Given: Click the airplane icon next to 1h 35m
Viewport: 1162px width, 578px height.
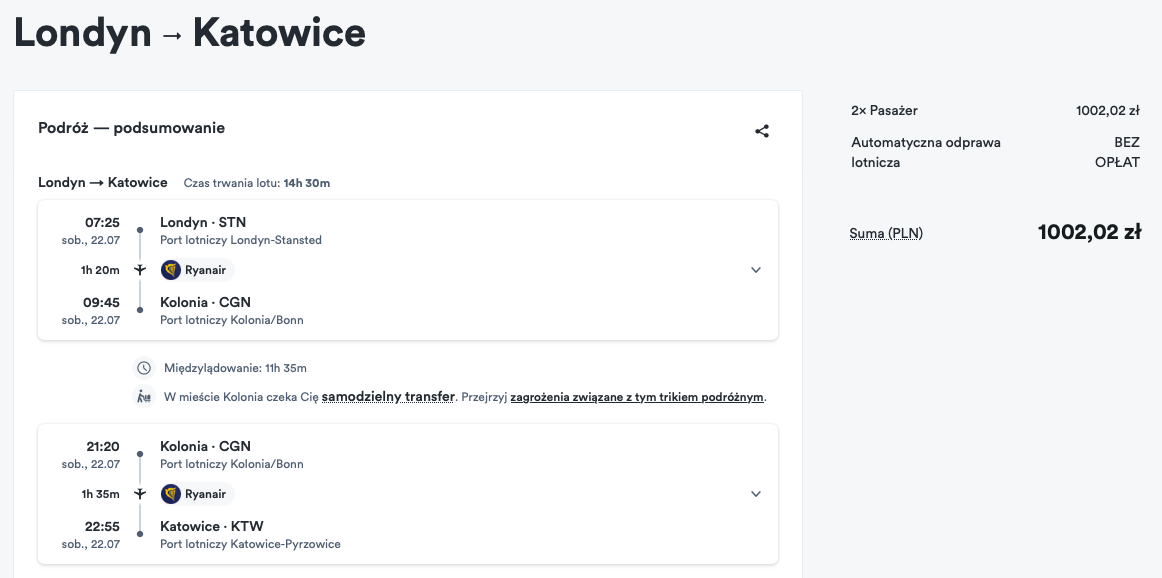Looking at the screenshot, I should 140,494.
